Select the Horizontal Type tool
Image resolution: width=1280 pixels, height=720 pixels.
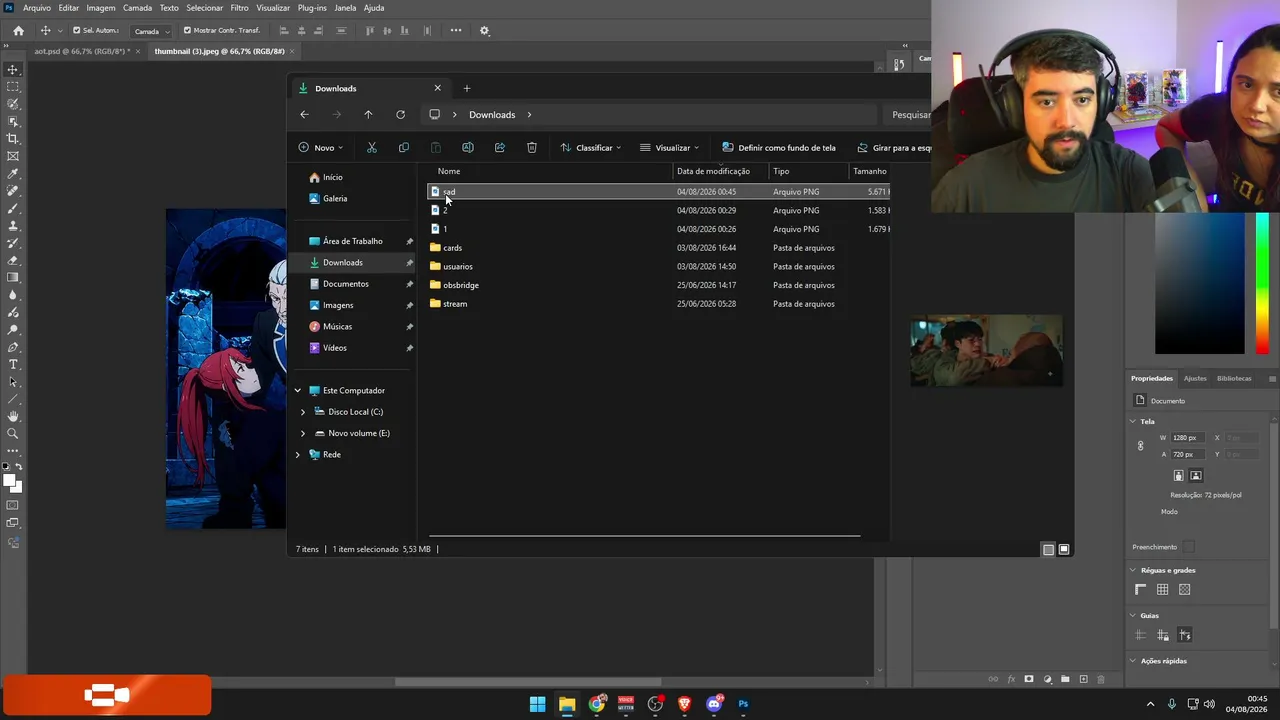pos(13,364)
